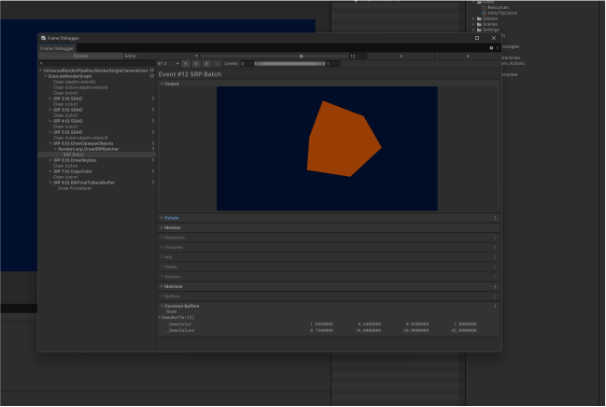Expand the Meshes section
The image size is (606, 407).
pos(162,228)
